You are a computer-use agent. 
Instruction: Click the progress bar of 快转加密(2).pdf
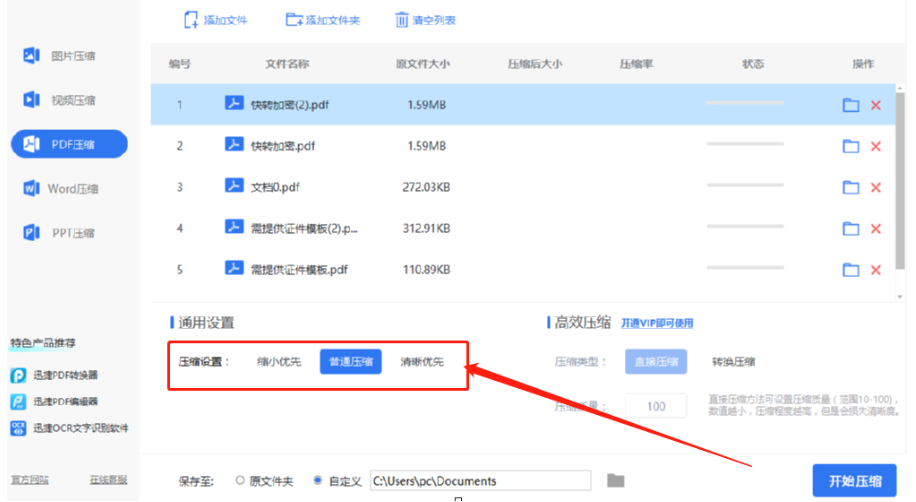point(745,103)
